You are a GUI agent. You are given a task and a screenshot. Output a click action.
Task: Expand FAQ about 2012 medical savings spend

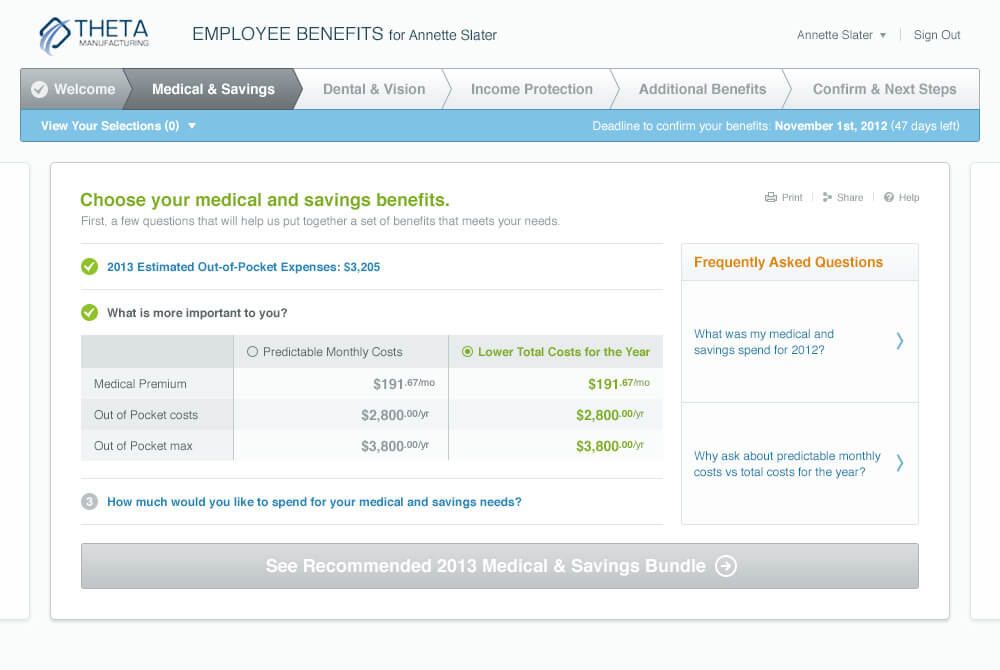[799, 342]
